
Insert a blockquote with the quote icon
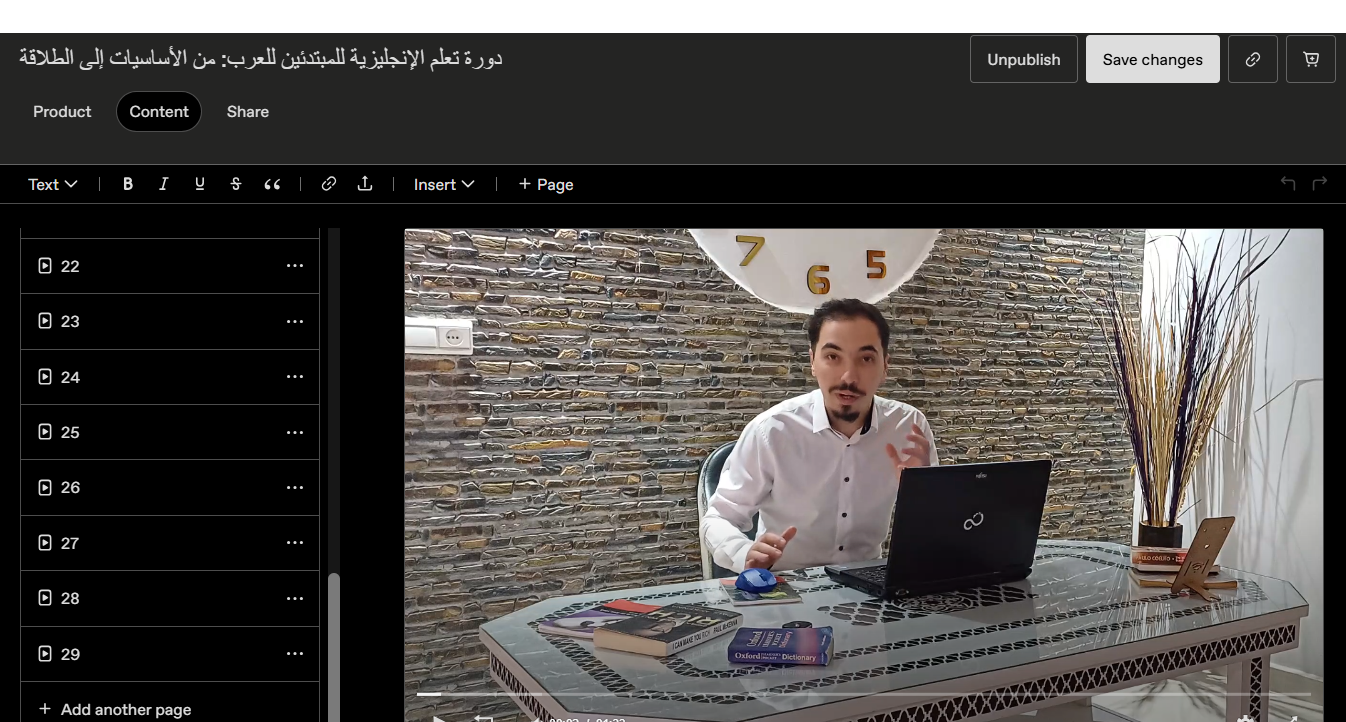click(272, 184)
